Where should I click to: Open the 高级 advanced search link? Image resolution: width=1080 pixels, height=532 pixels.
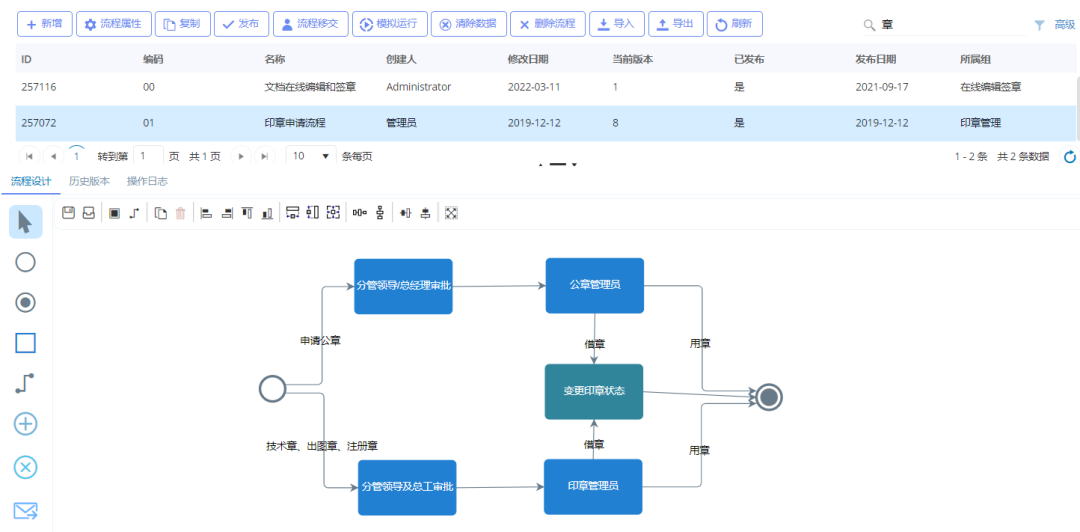click(1064, 25)
